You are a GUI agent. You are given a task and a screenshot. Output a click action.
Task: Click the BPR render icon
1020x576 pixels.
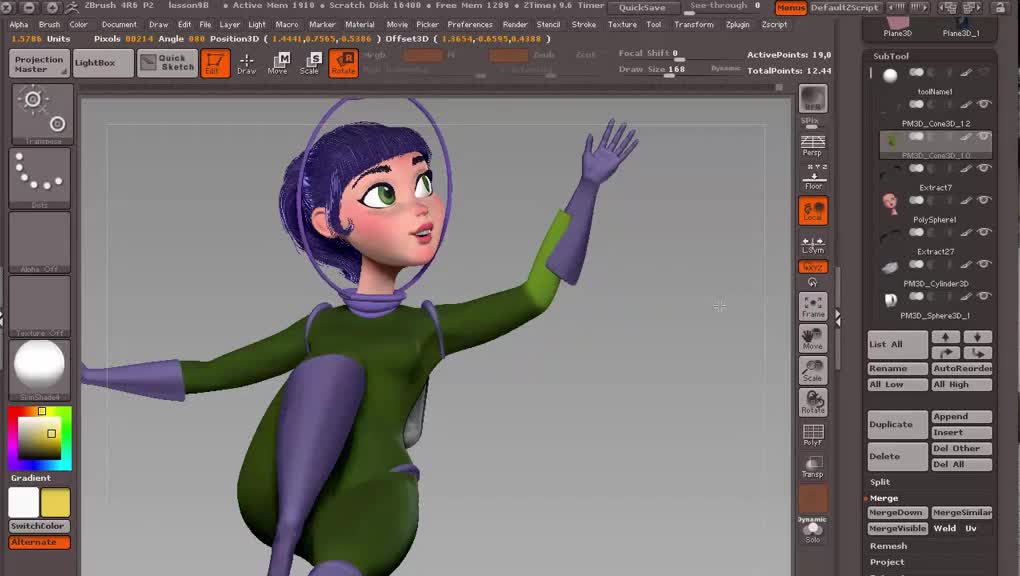tap(813, 99)
